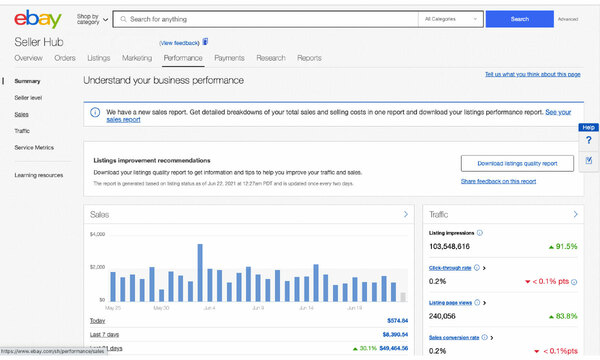The width and height of the screenshot is (600, 360).
Task: Click the View feedback document icon
Action: [205, 42]
